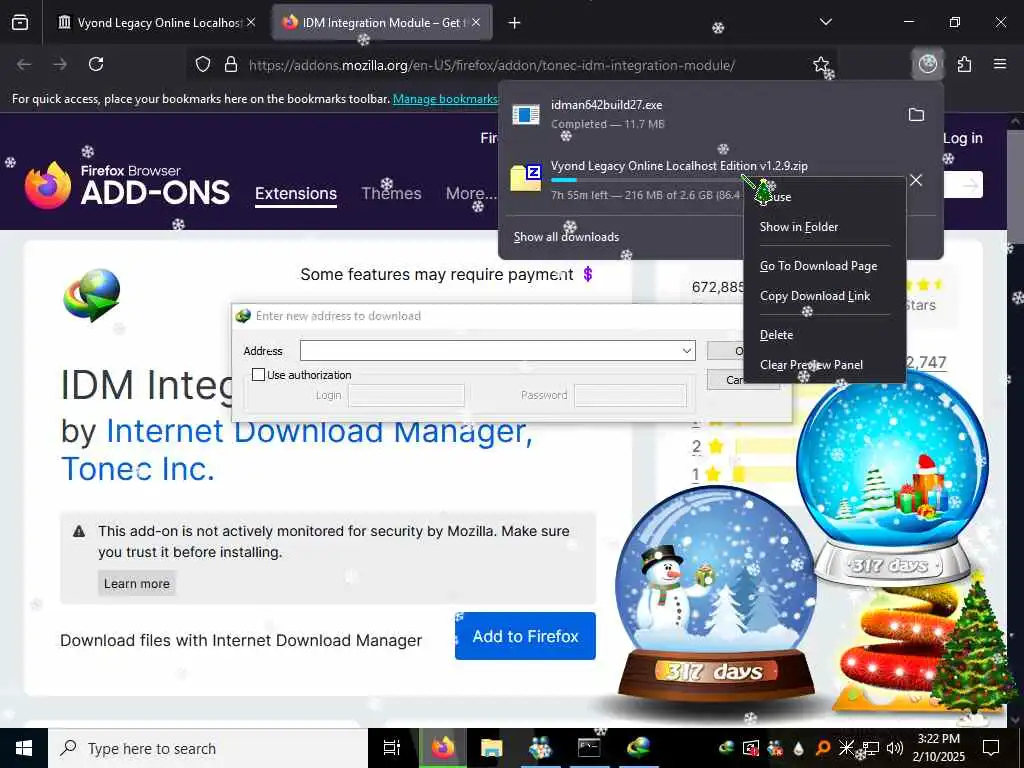Open the Windows Start menu
The width and height of the screenshot is (1024, 768).
click(x=24, y=748)
